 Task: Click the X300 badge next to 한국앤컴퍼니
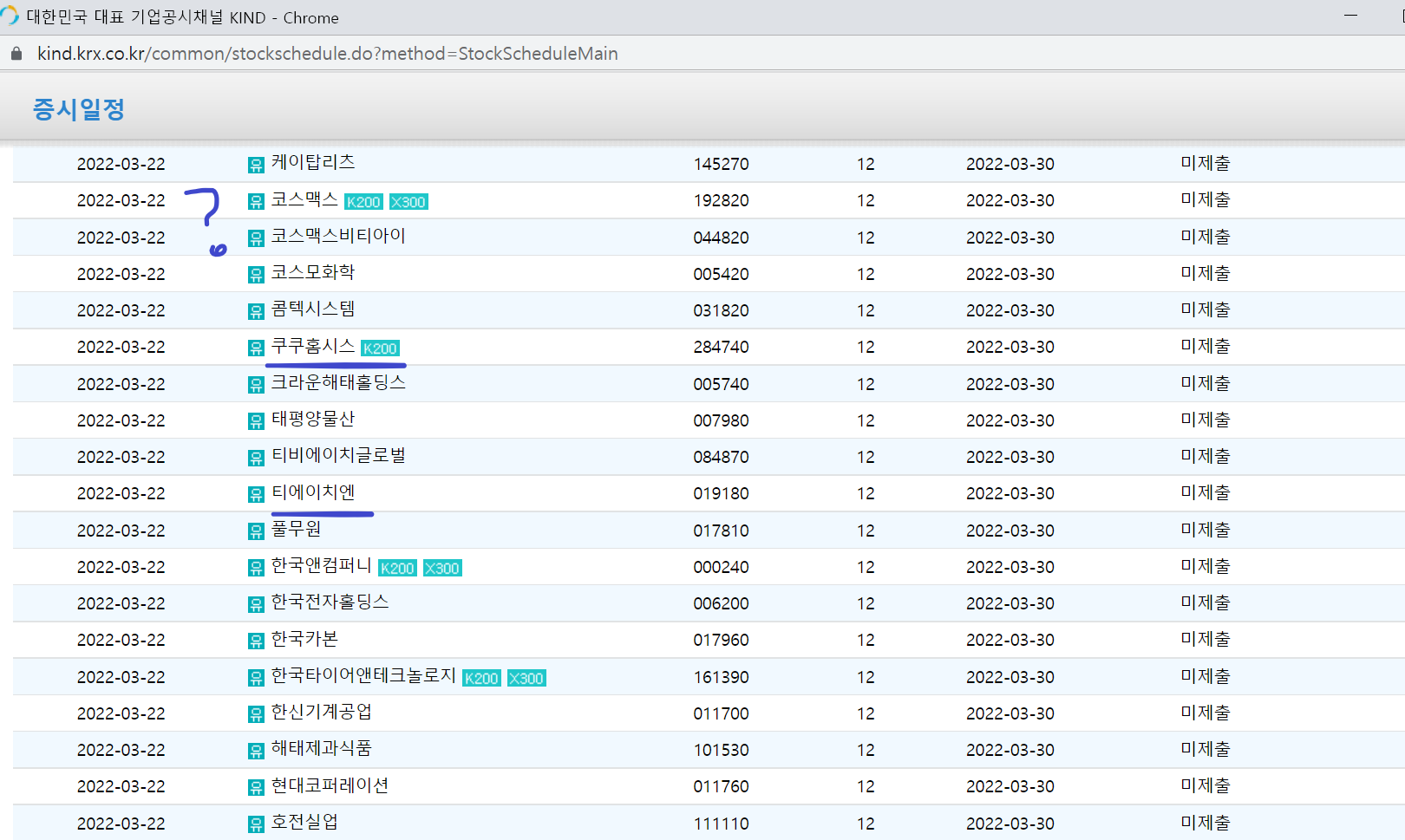(x=442, y=569)
